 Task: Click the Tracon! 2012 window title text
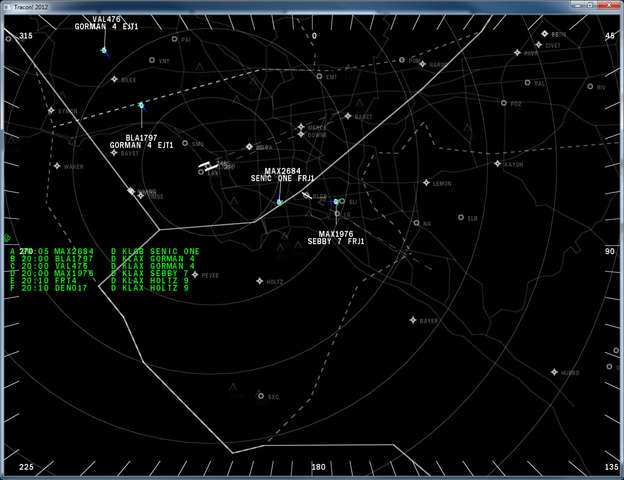coord(31,7)
